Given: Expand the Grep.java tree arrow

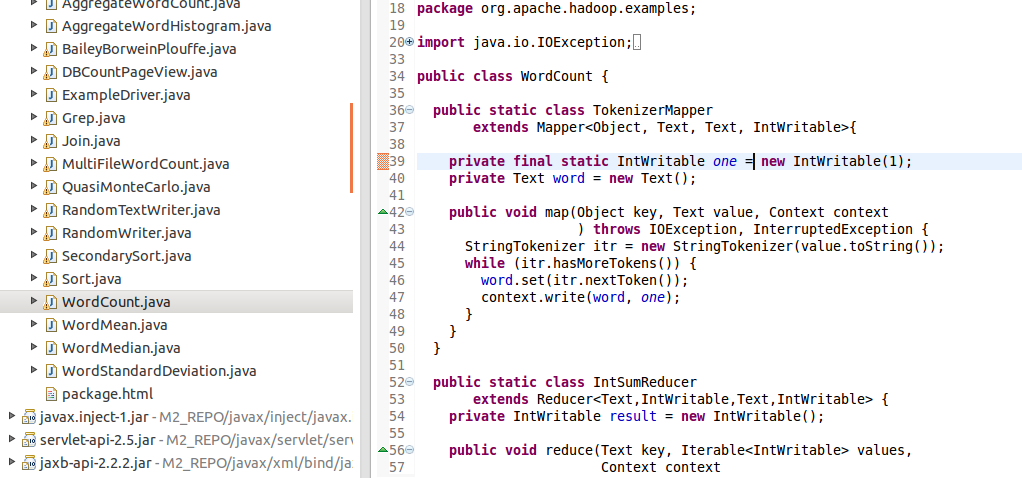Looking at the screenshot, I should (x=34, y=118).
